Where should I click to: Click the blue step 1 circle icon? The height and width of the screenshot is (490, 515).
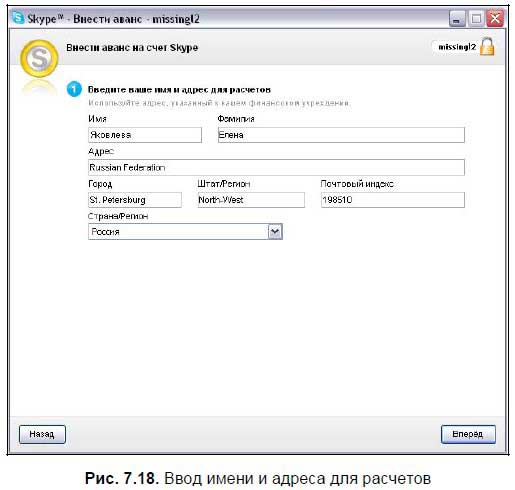click(74, 89)
